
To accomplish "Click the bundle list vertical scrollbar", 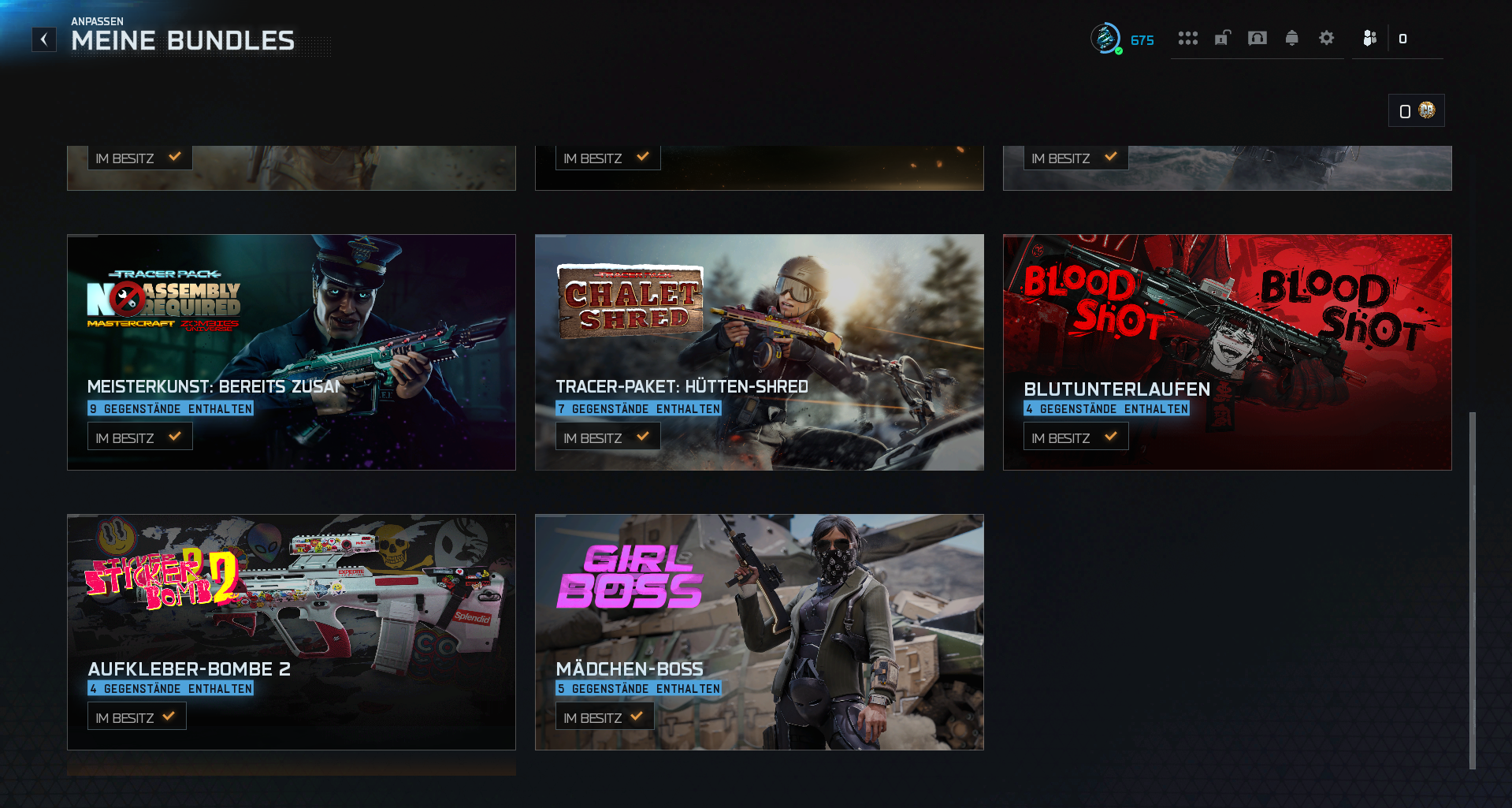I will (1472, 590).
